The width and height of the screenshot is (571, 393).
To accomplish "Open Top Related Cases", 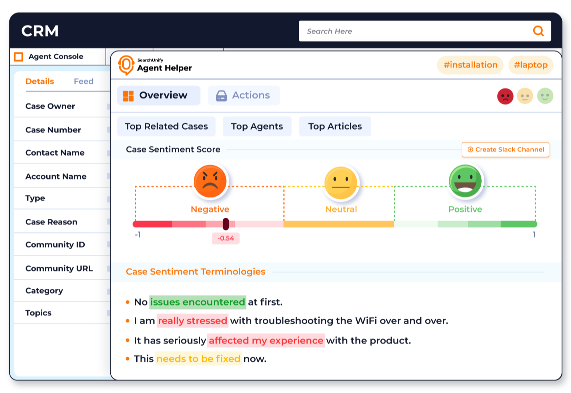I will [166, 126].
